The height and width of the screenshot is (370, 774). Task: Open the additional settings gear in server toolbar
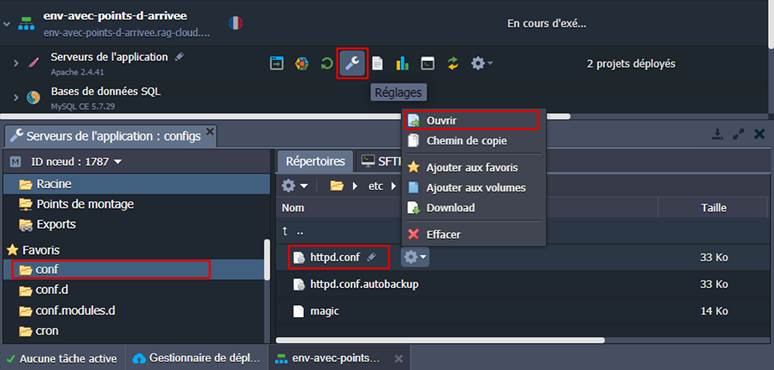[x=481, y=64]
